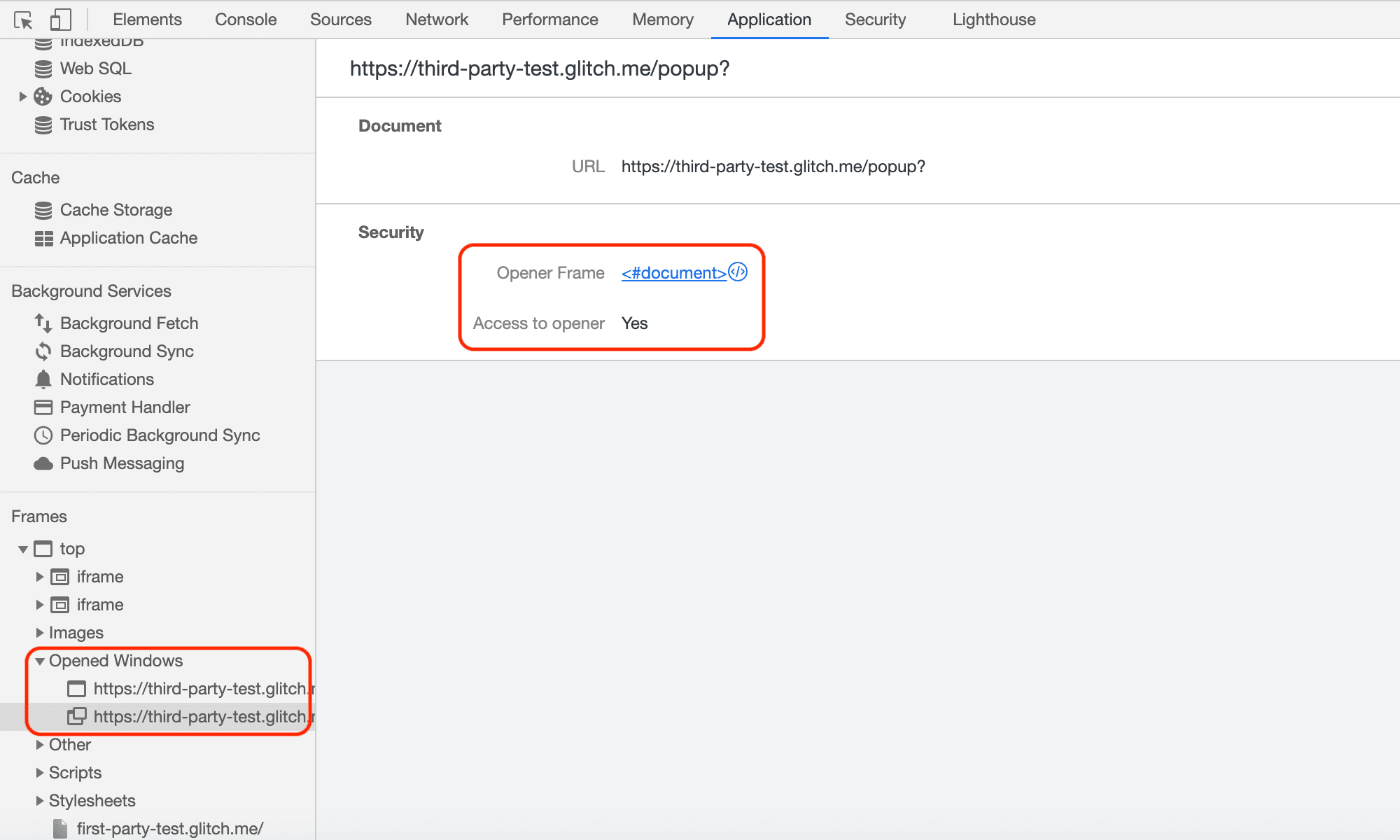Image resolution: width=1400 pixels, height=840 pixels.
Task: Click the Elements tab in DevTools
Action: point(148,18)
